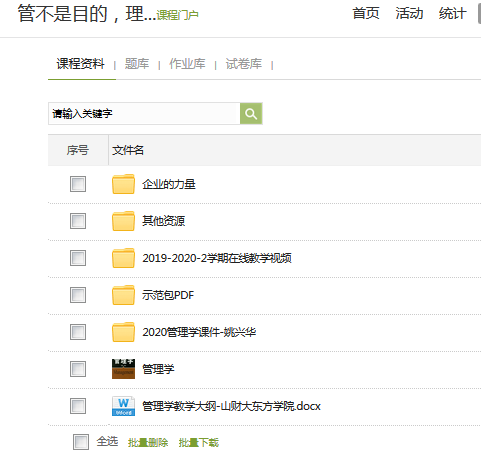Switch to the 作业库 tab
The width and height of the screenshot is (481, 458).
click(x=187, y=64)
